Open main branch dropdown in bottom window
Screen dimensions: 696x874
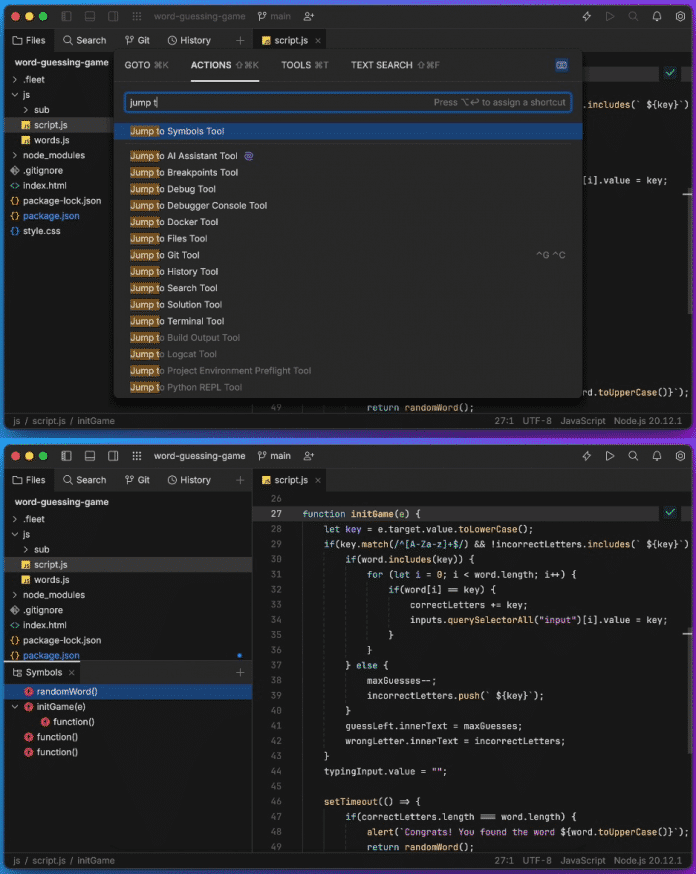(x=274, y=456)
